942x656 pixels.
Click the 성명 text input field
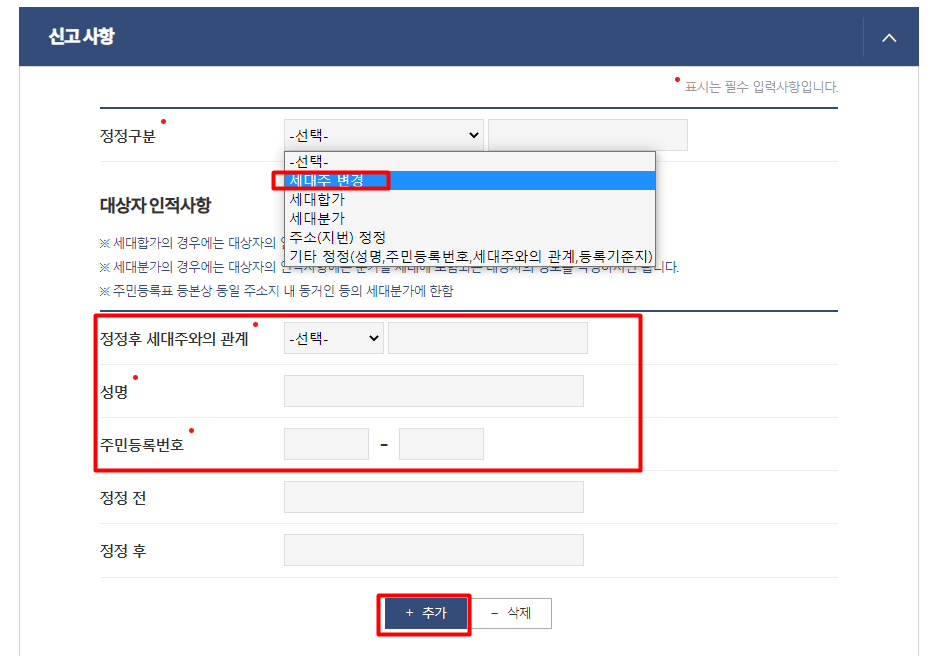432,390
